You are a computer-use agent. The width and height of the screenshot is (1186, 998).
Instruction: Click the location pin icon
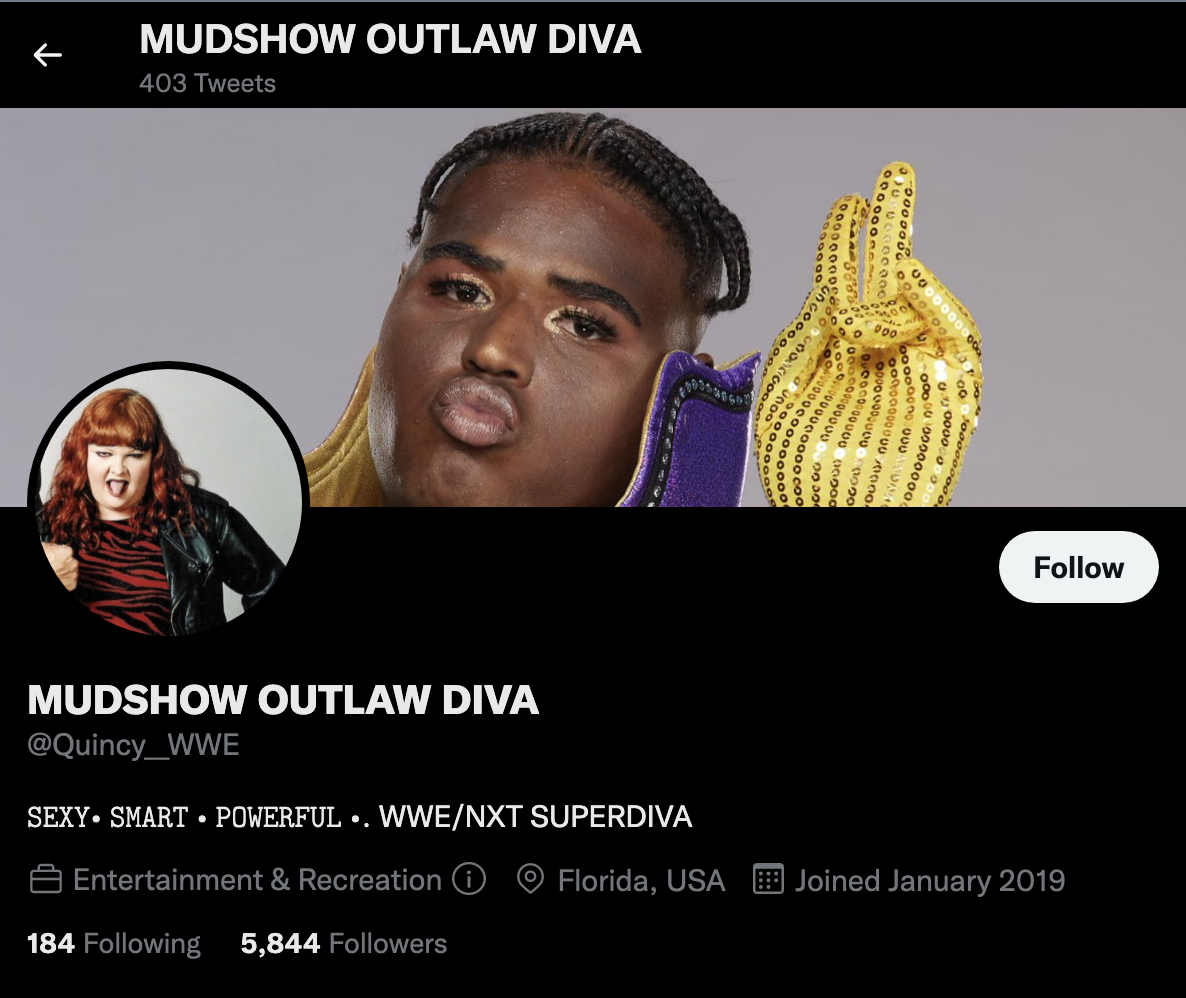click(x=530, y=879)
